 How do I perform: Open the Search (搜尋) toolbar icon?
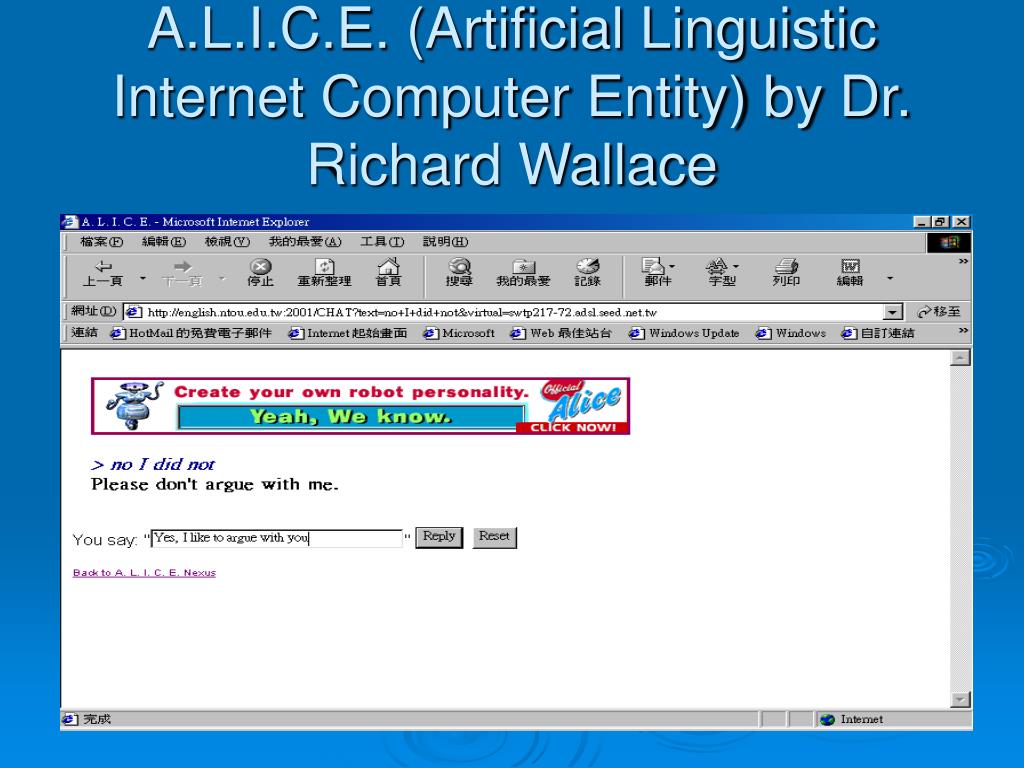pyautogui.click(x=459, y=273)
